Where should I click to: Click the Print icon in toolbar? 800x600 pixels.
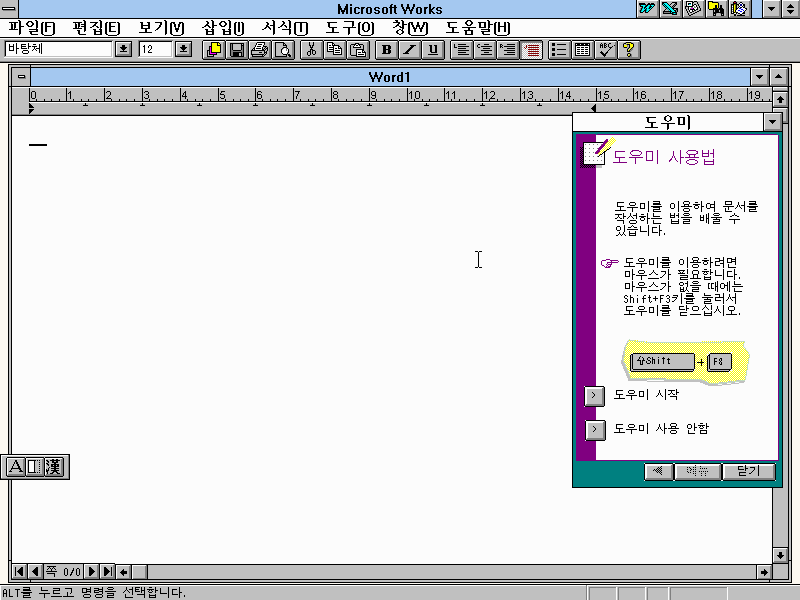pyautogui.click(x=260, y=49)
